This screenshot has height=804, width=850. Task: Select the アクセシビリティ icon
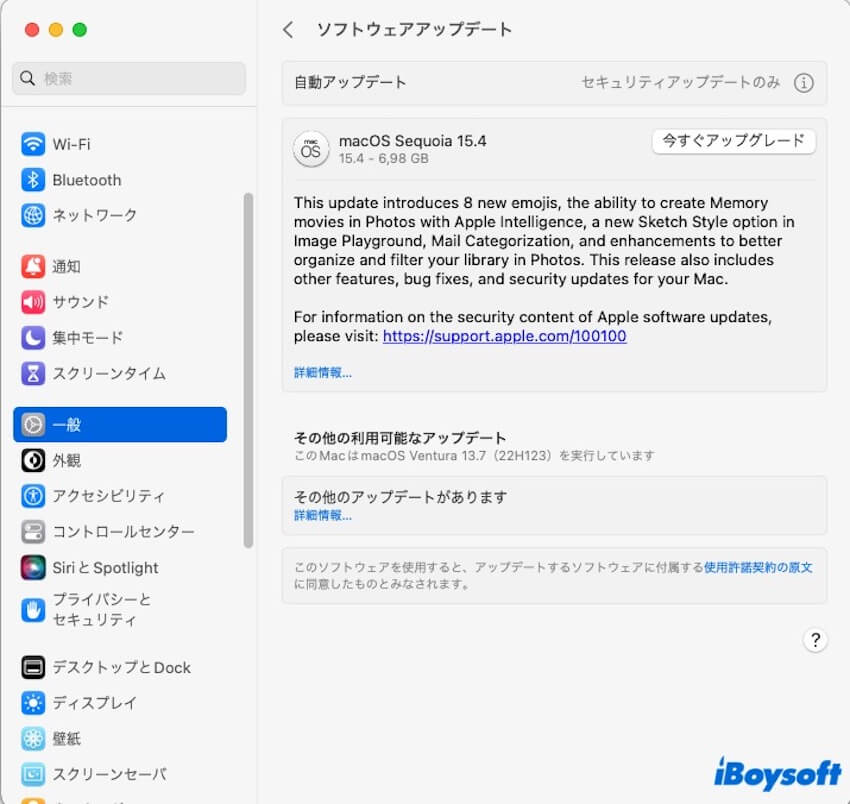(x=33, y=496)
